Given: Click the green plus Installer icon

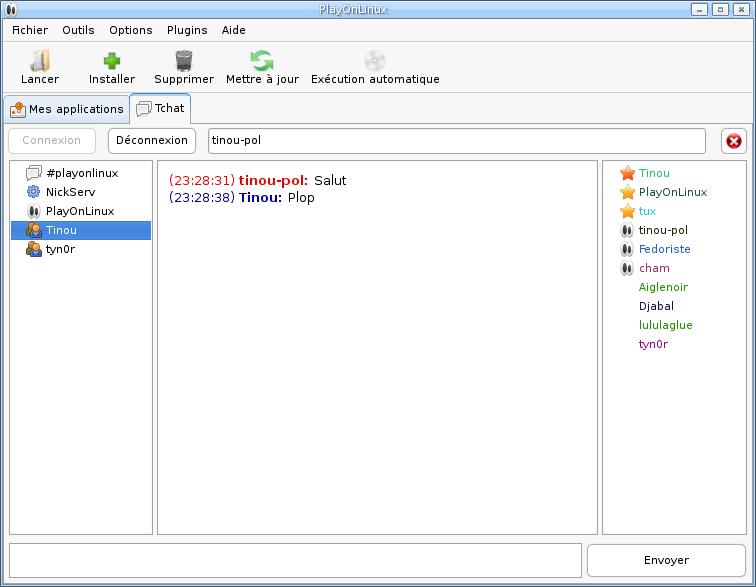Looking at the screenshot, I should pyautogui.click(x=112, y=61).
